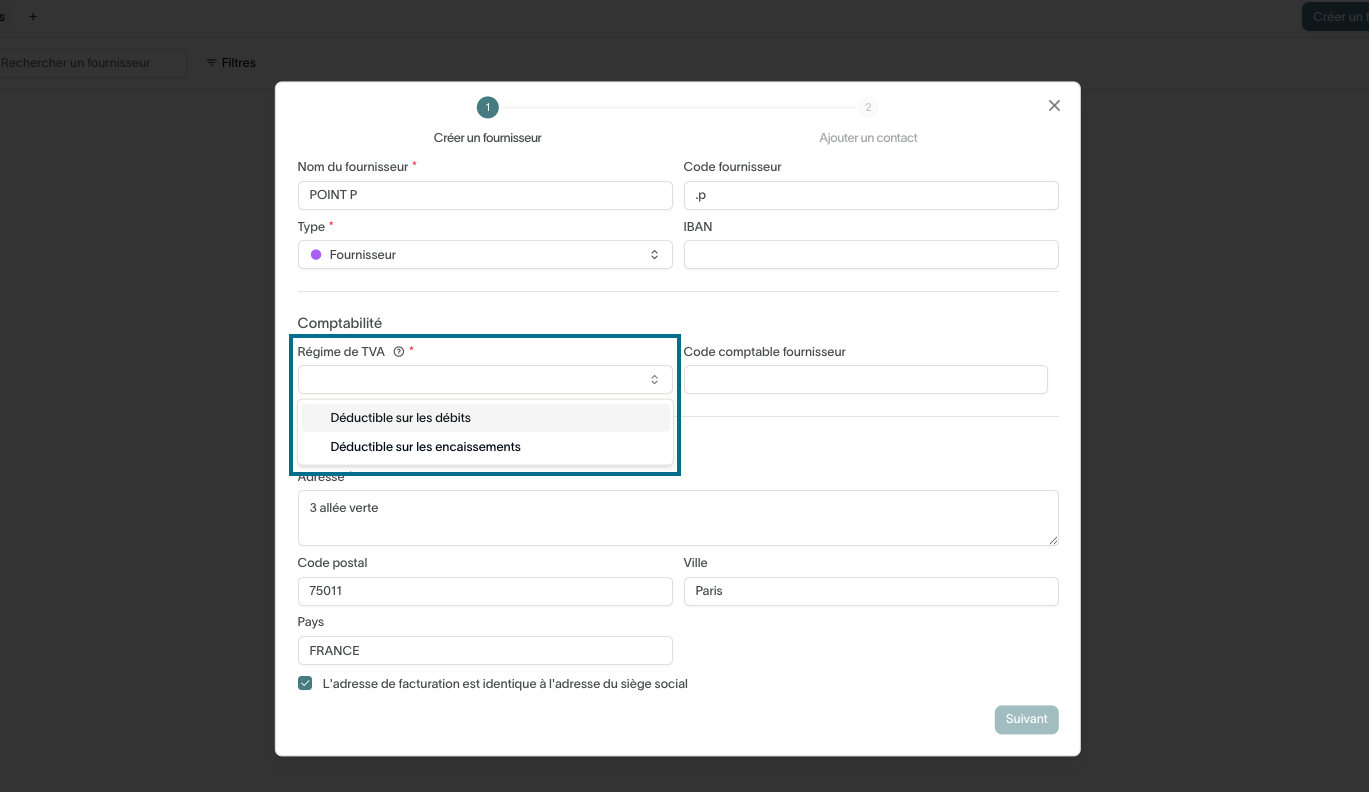The width and height of the screenshot is (1369, 792).
Task: Click the Ville field containing Paris
Action: [x=871, y=591]
